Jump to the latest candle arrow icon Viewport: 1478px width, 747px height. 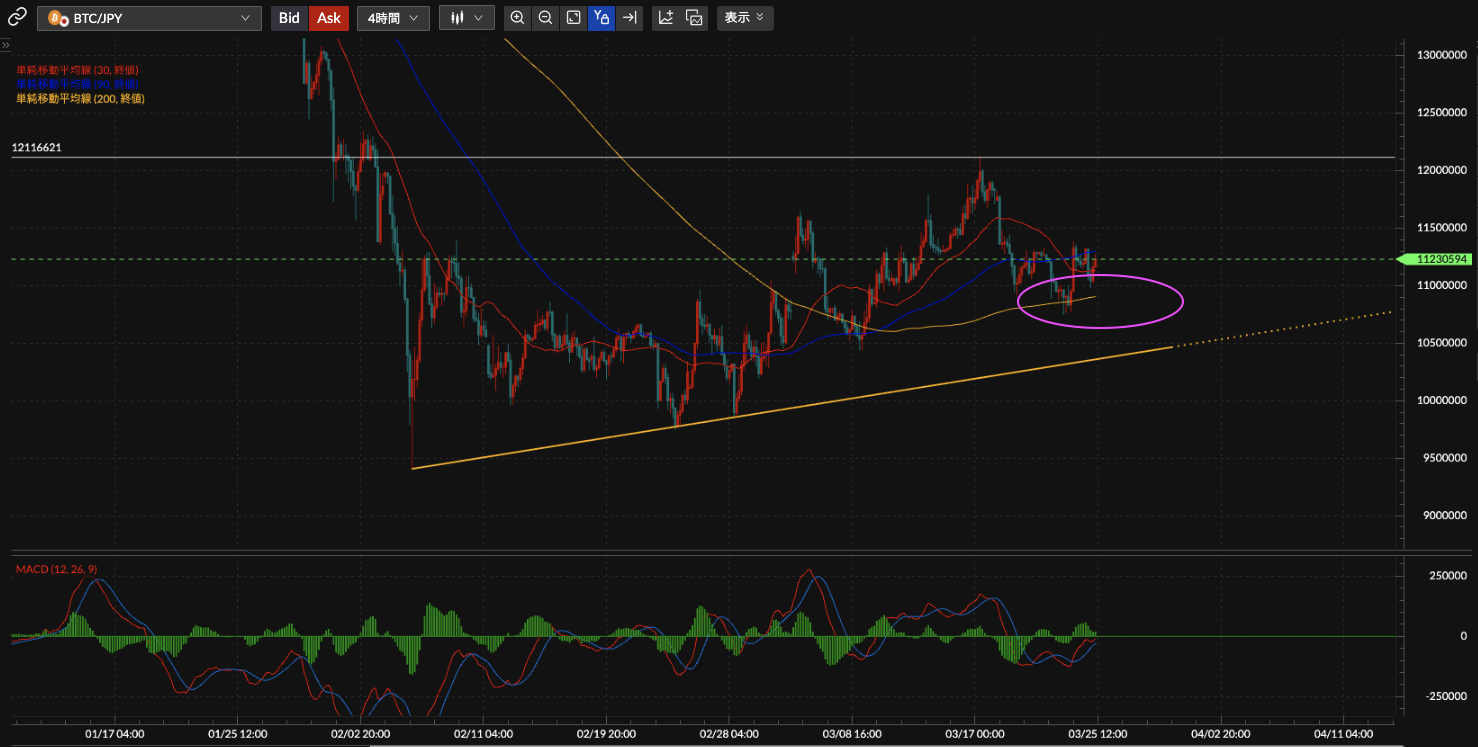point(629,18)
